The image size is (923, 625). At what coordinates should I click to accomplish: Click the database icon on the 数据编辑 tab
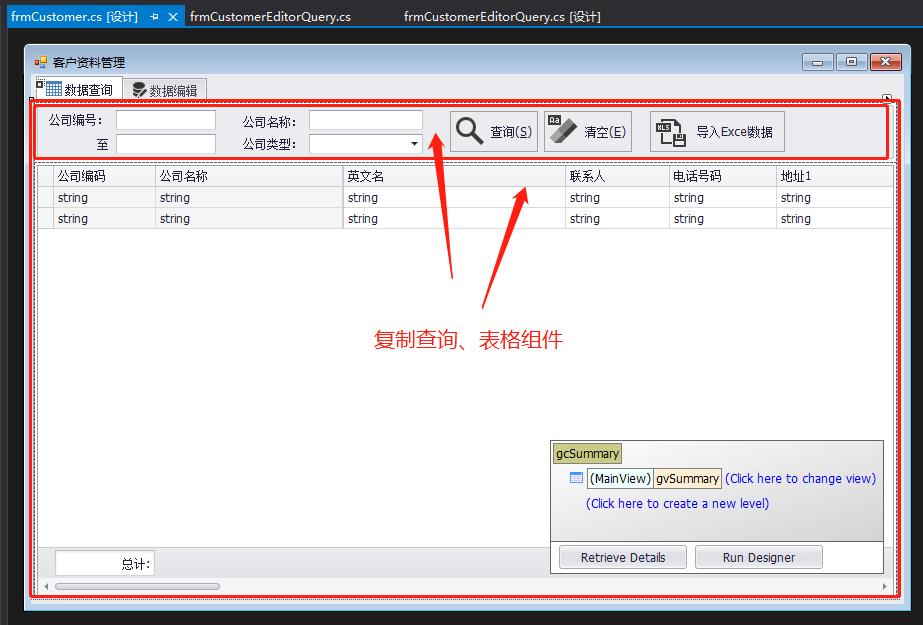140,87
